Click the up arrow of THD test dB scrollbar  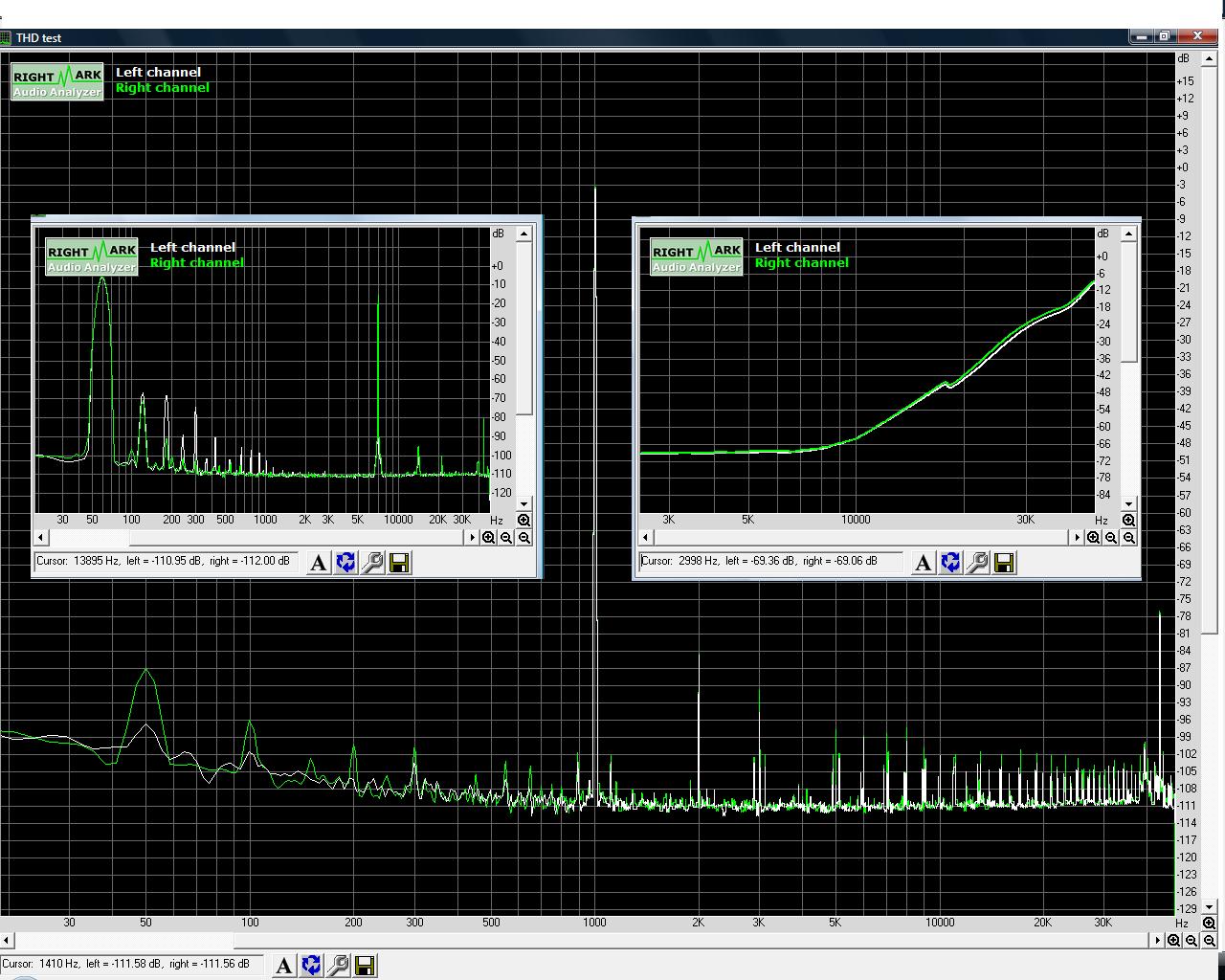point(1210,58)
